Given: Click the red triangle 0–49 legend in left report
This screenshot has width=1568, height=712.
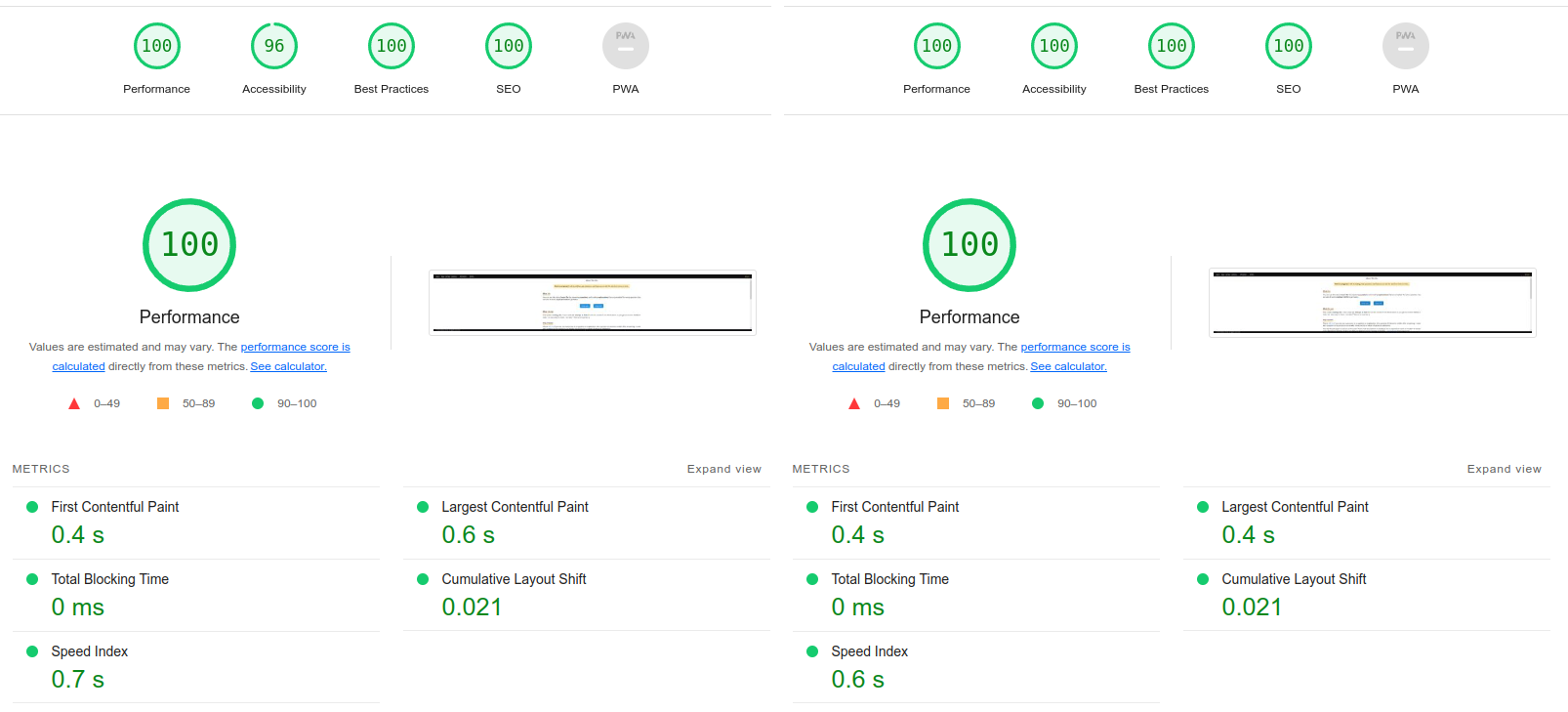Looking at the screenshot, I should click(74, 403).
